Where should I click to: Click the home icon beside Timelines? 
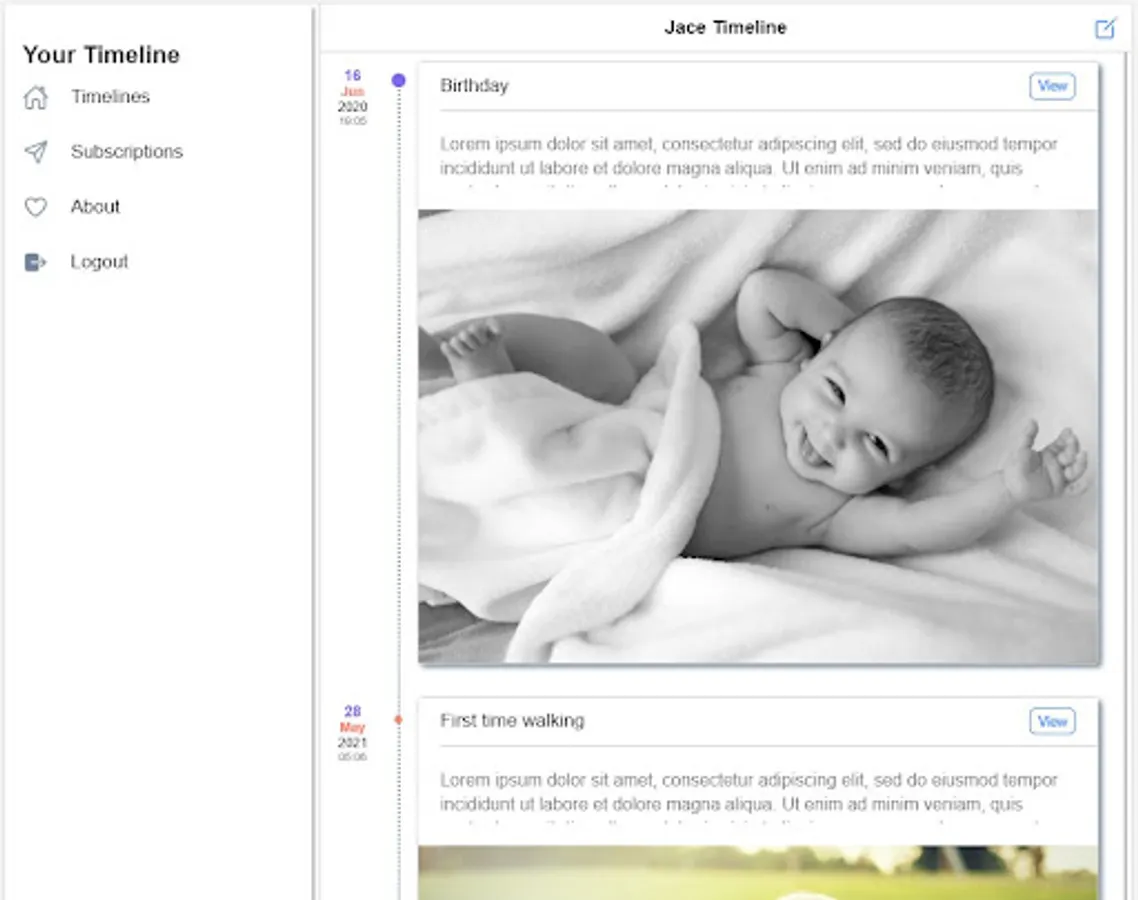pyautogui.click(x=36, y=97)
